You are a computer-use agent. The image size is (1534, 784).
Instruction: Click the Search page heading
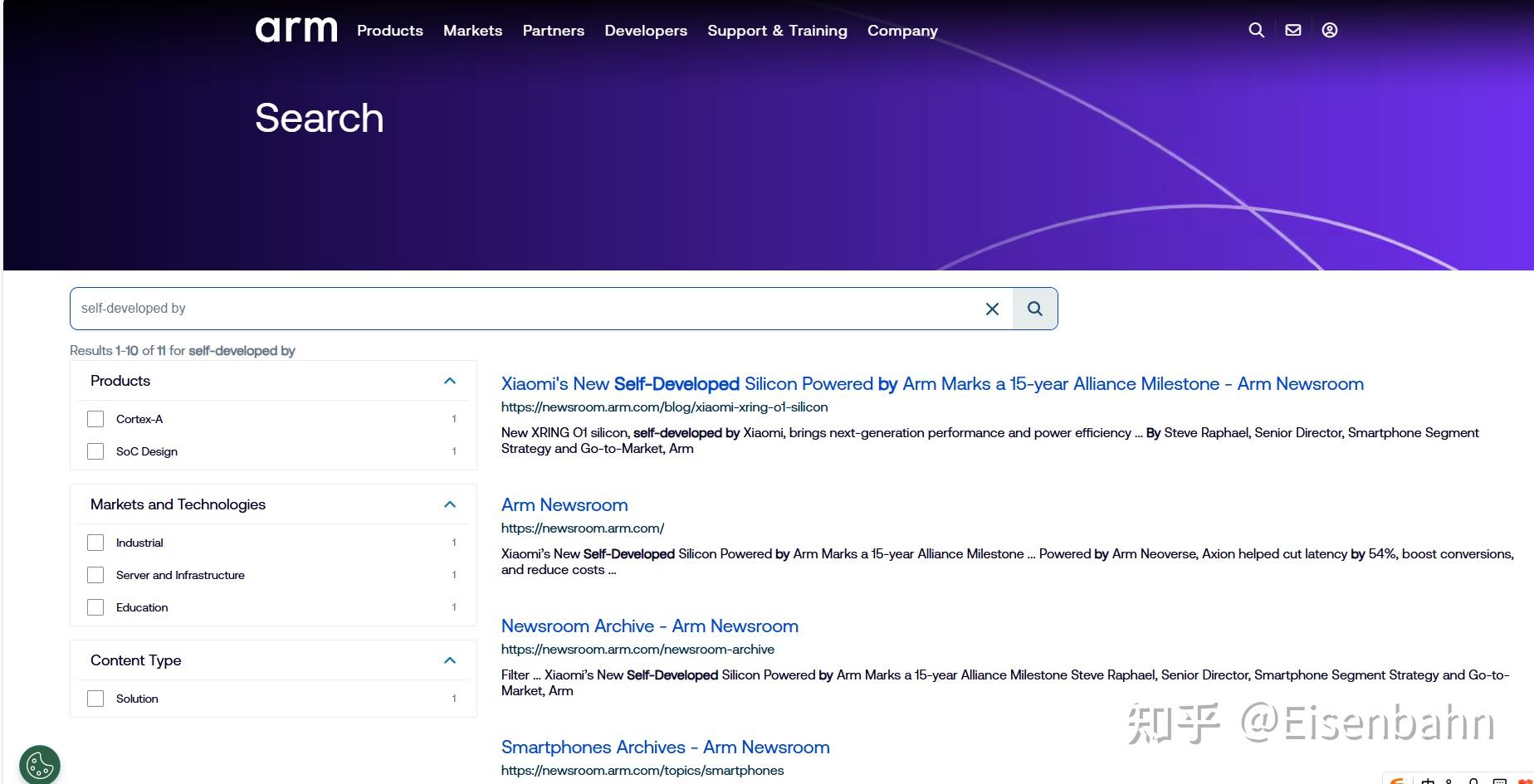(320, 118)
